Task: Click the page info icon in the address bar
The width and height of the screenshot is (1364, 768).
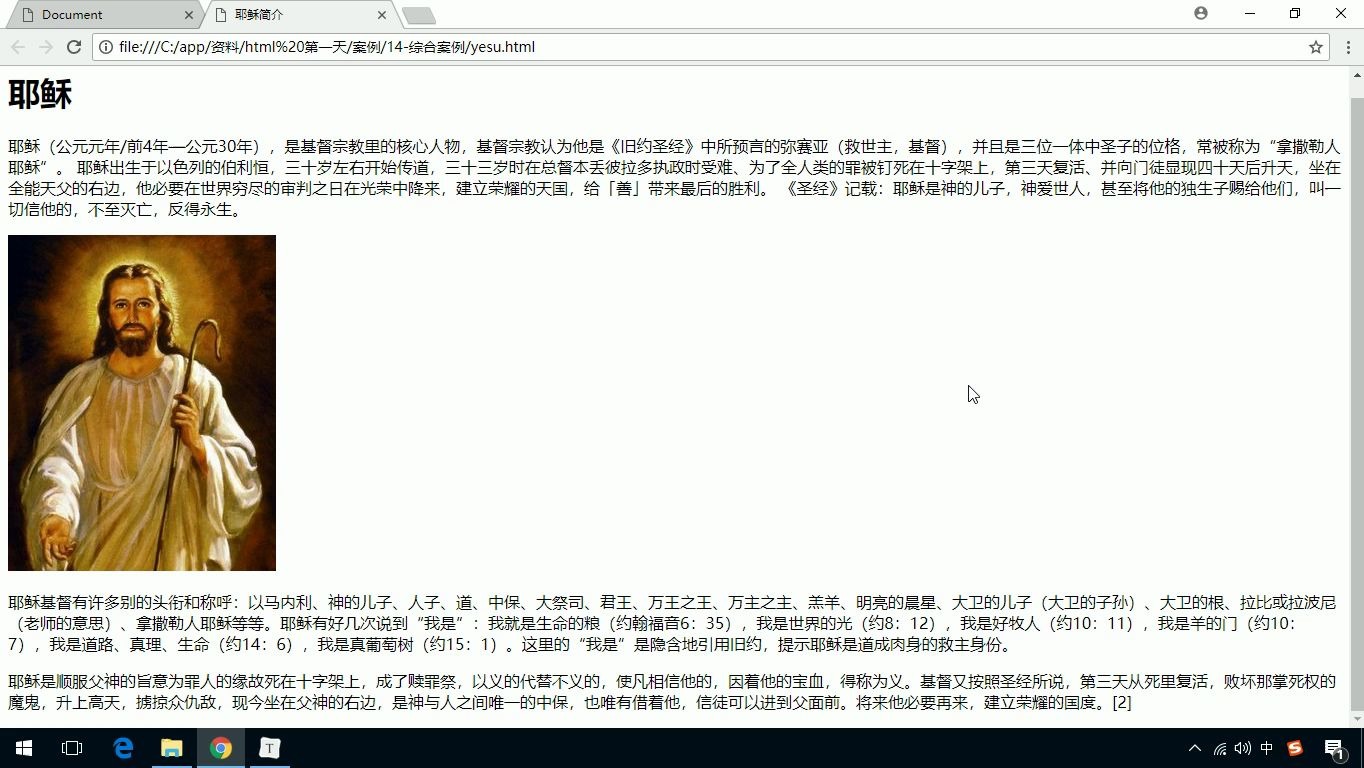Action: [x=105, y=46]
